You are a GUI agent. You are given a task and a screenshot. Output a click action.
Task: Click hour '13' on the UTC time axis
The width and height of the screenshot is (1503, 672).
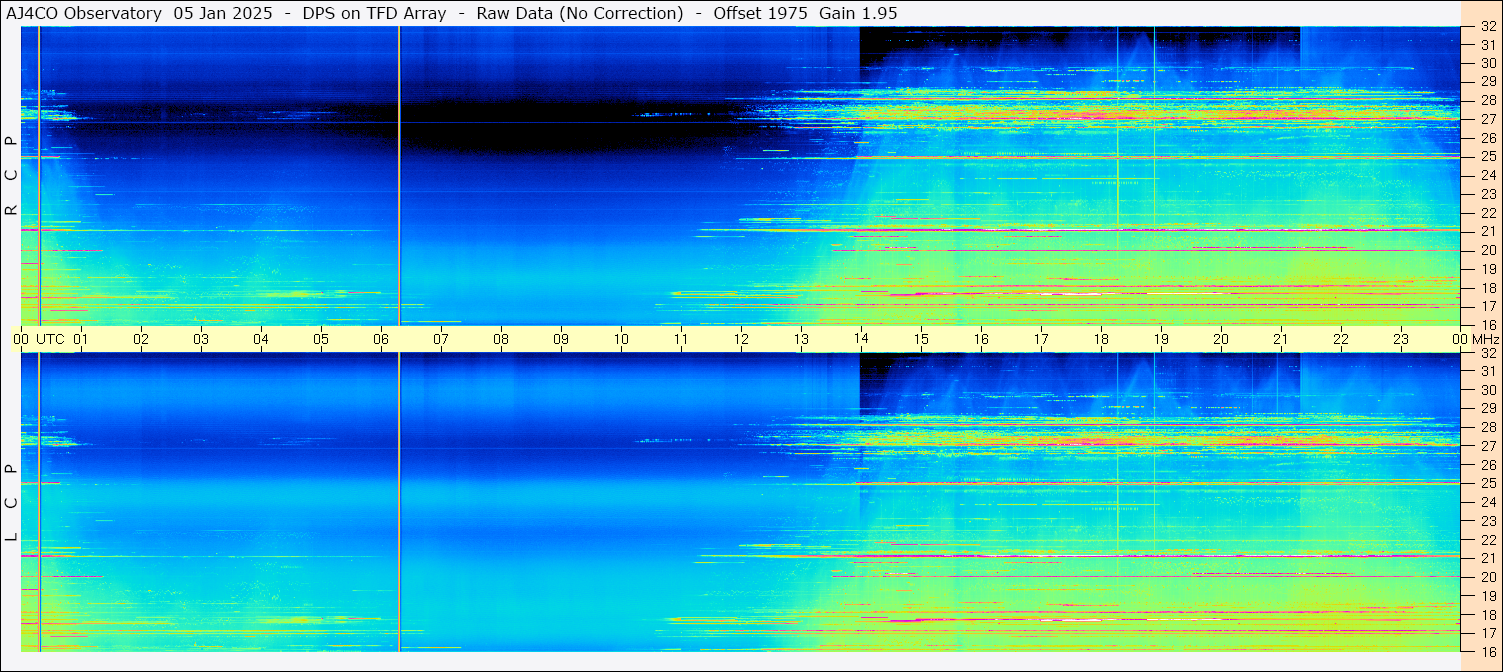coord(801,339)
